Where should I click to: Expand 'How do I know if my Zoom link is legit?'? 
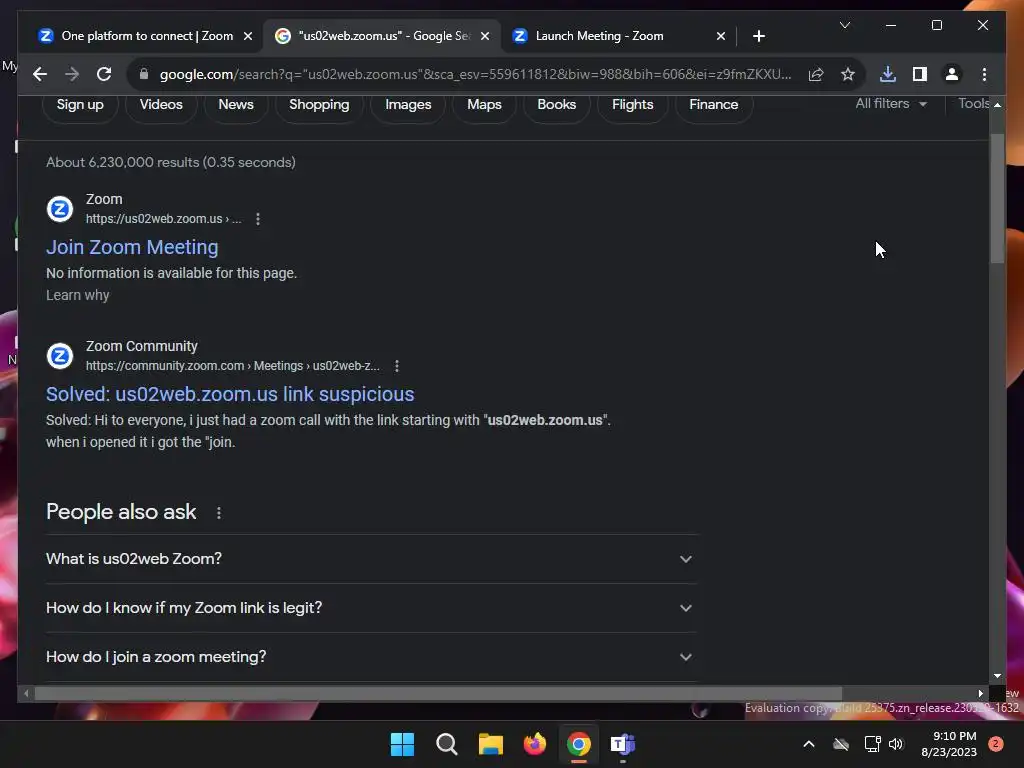[371, 608]
